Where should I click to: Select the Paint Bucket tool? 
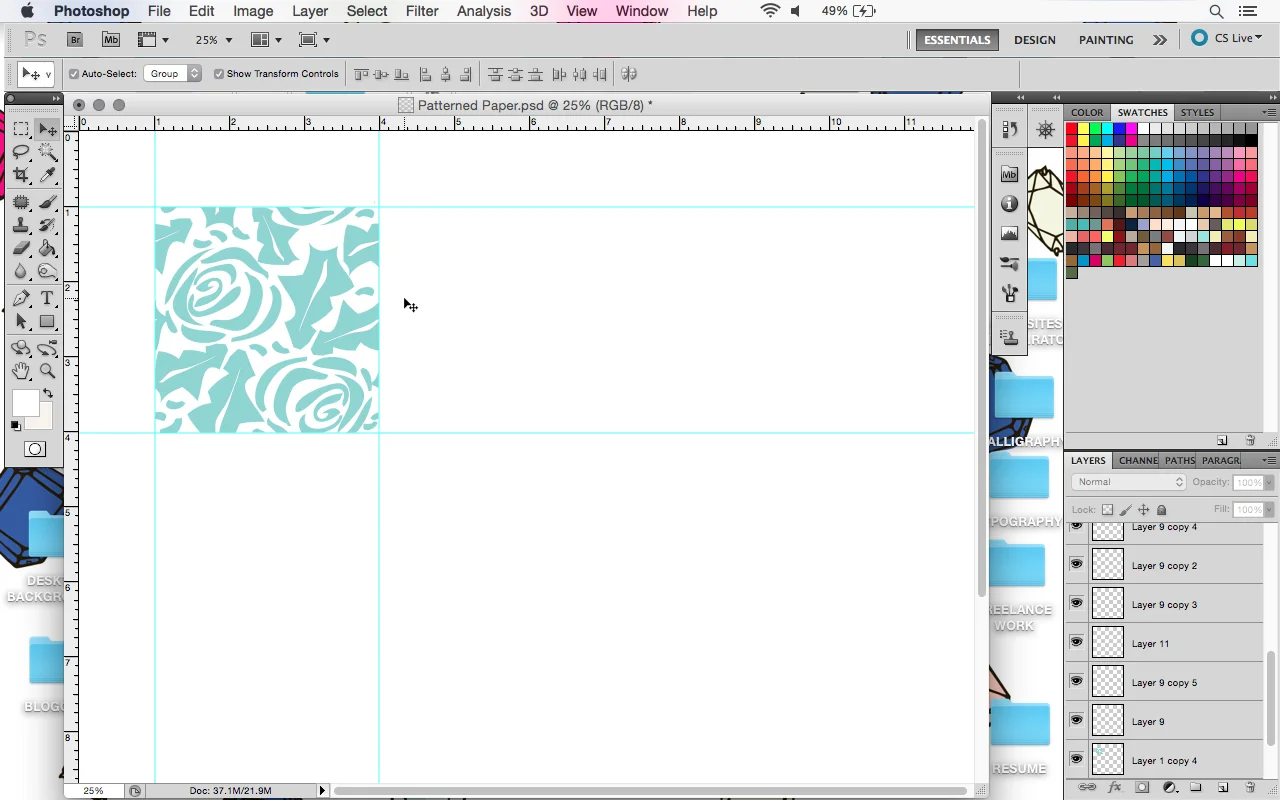[x=47, y=249]
